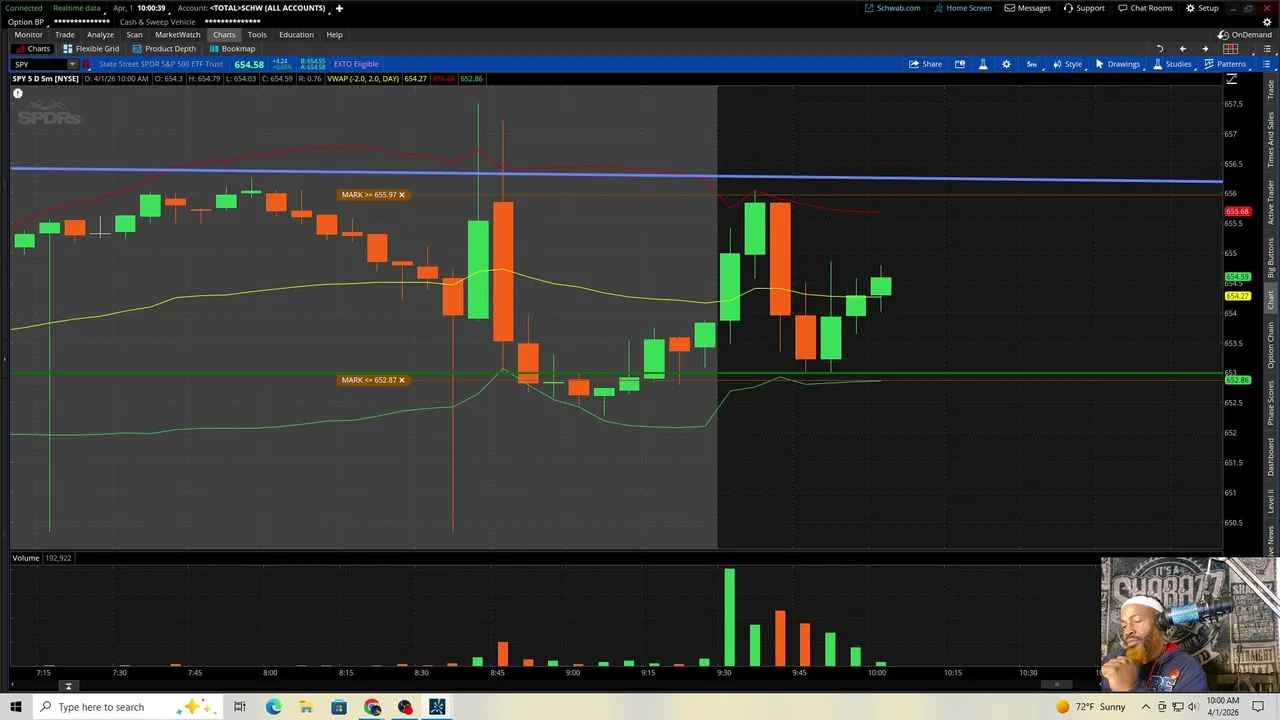
Task: Click the Volume study label
Action: (26, 558)
